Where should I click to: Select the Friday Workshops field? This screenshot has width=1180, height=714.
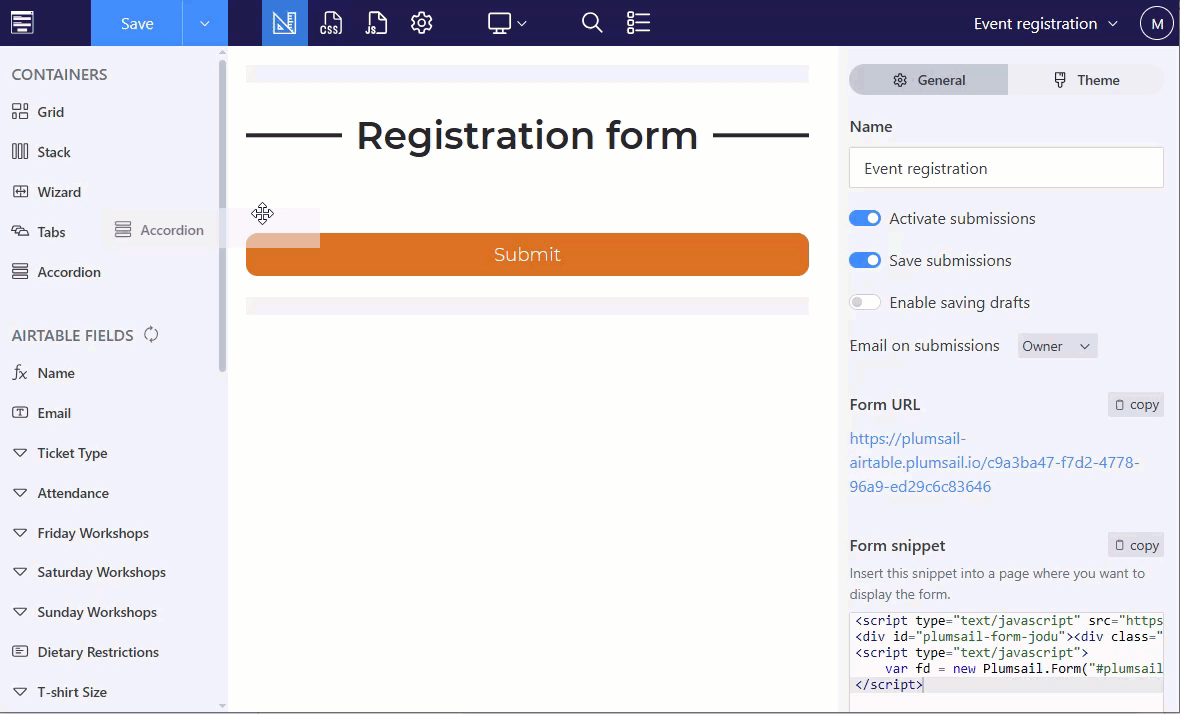click(81, 533)
